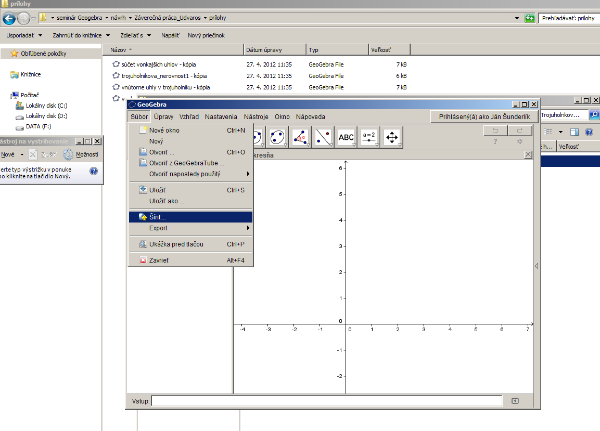
Task: Open the Súbor menu
Action: coord(139,117)
